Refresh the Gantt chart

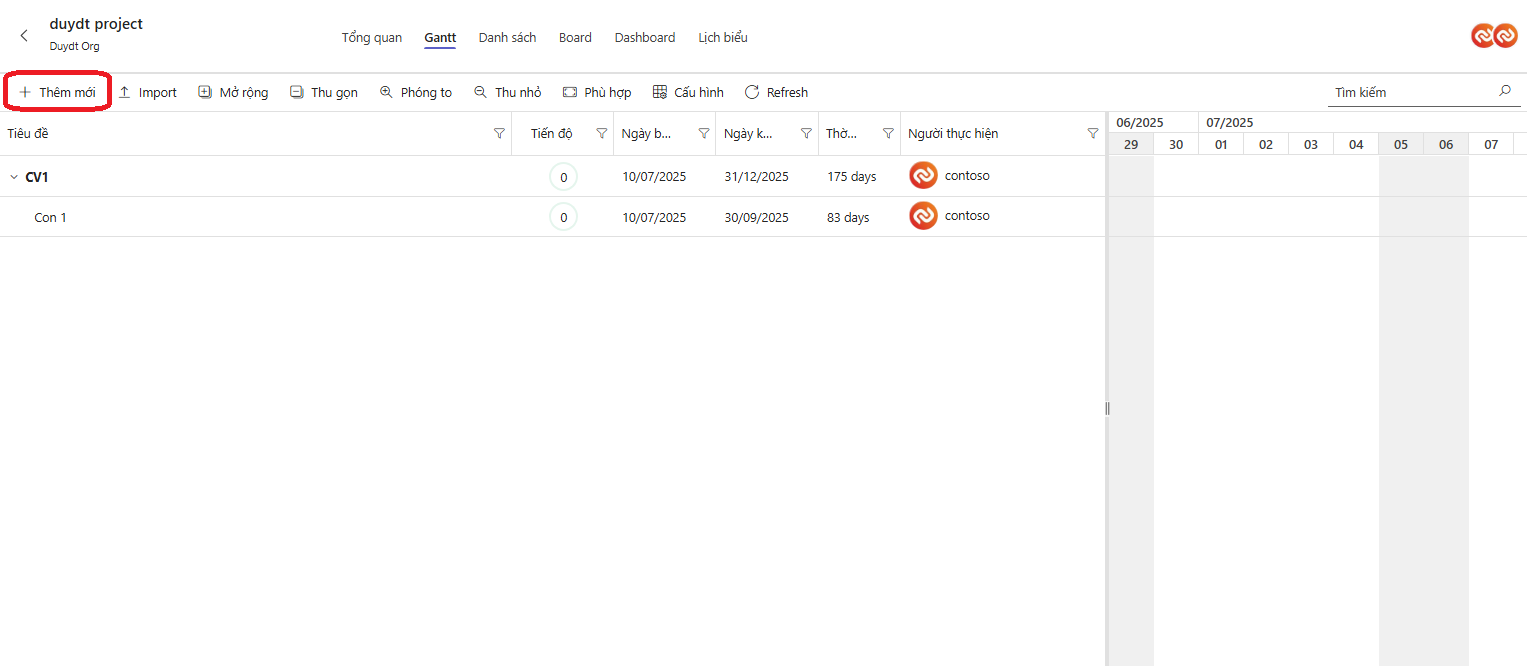point(776,92)
